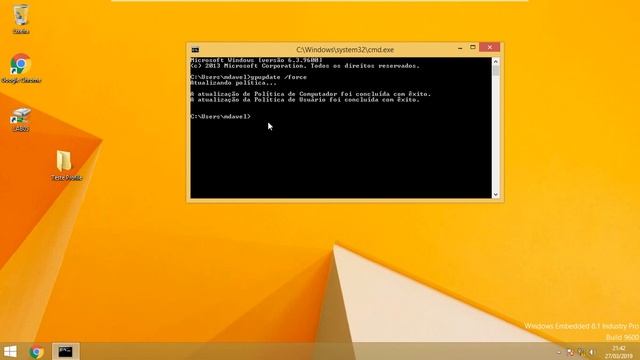Click the C:\Windows\system32\cmd.exe title text

[345, 50]
